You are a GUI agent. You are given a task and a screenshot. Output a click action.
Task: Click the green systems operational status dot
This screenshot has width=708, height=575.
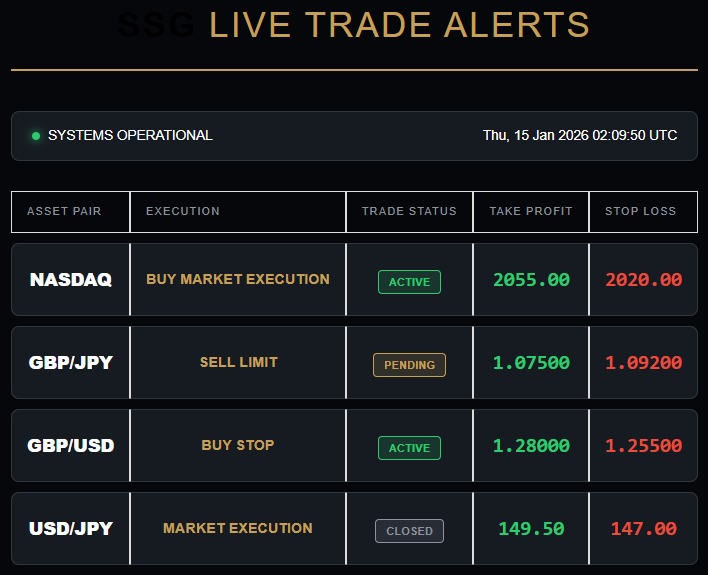coord(36,136)
